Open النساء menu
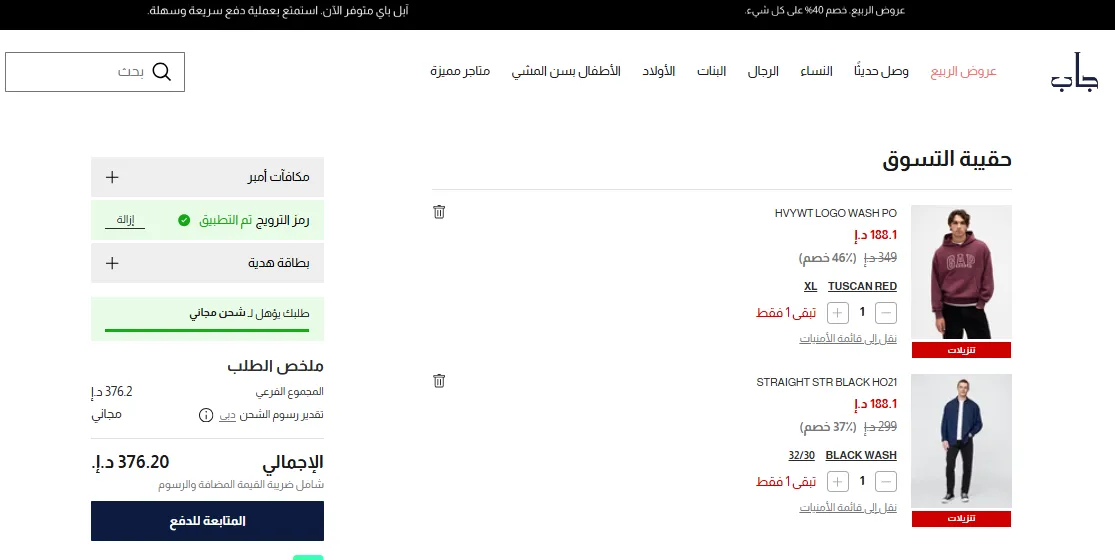The height and width of the screenshot is (560, 1115). pos(816,71)
